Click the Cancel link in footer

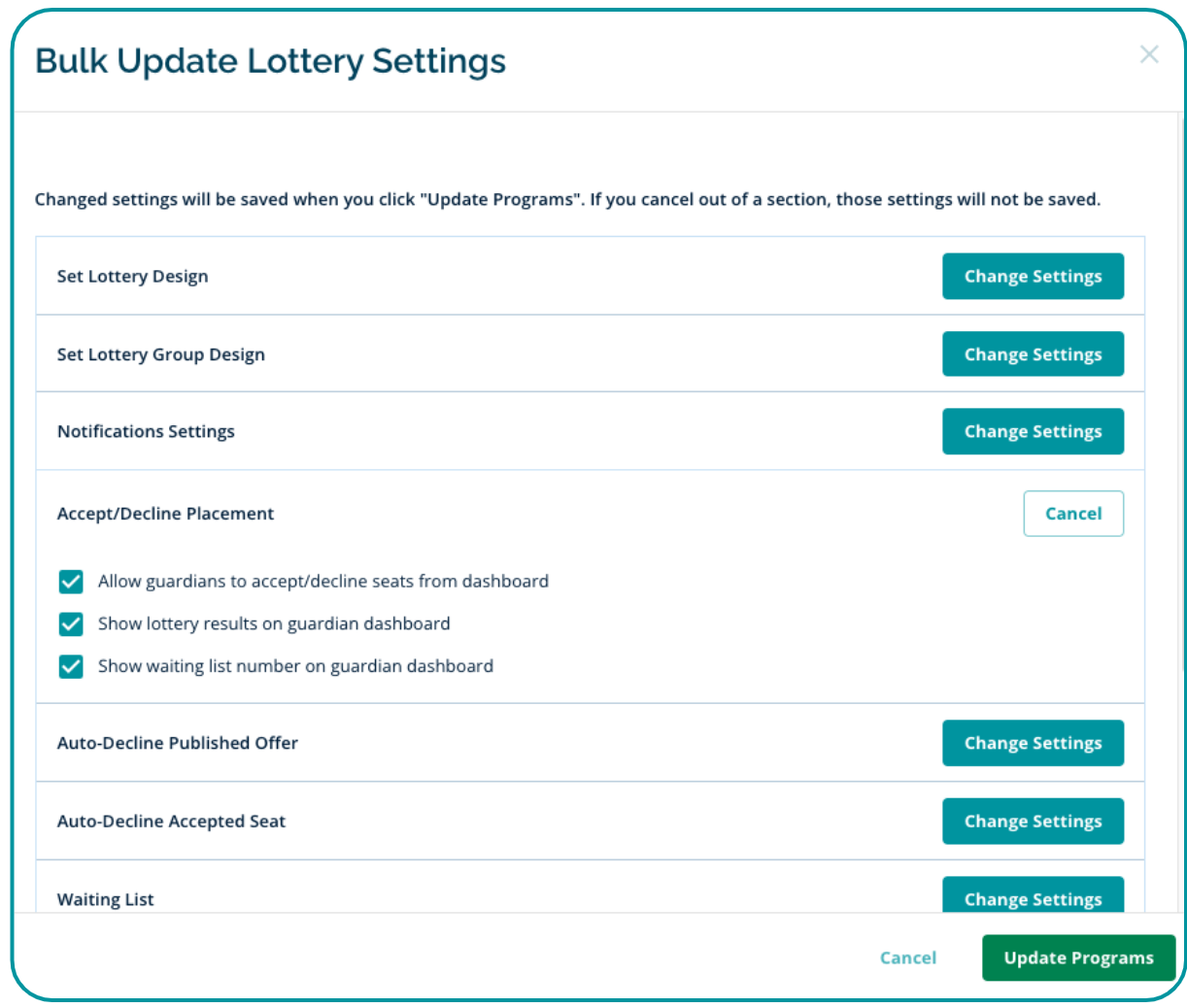pos(908,958)
